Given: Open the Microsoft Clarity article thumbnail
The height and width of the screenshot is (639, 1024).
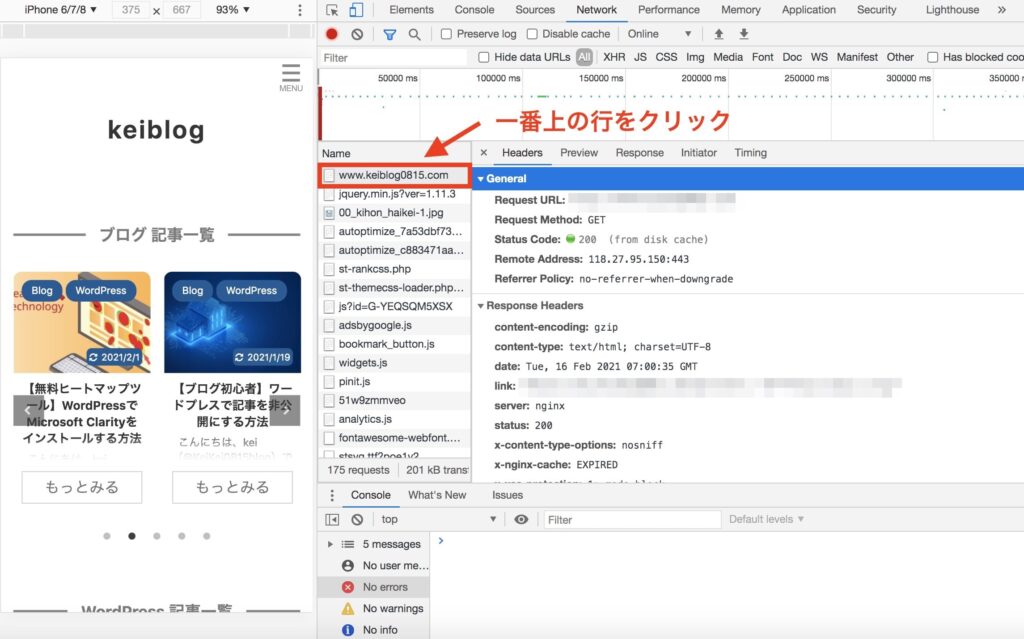Looking at the screenshot, I should tap(82, 322).
